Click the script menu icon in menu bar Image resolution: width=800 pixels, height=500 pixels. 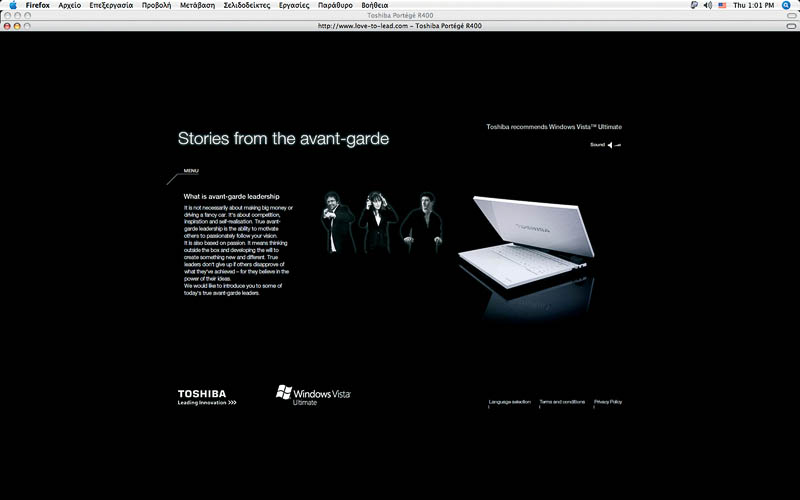[694, 5]
